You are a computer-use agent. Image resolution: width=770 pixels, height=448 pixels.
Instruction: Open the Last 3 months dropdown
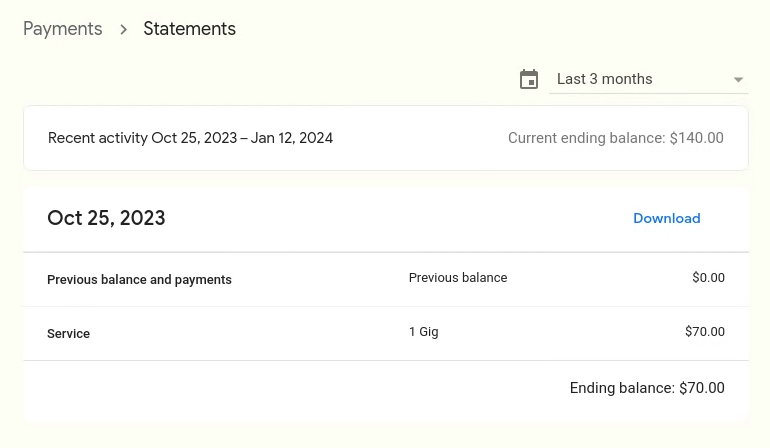pyautogui.click(x=648, y=80)
